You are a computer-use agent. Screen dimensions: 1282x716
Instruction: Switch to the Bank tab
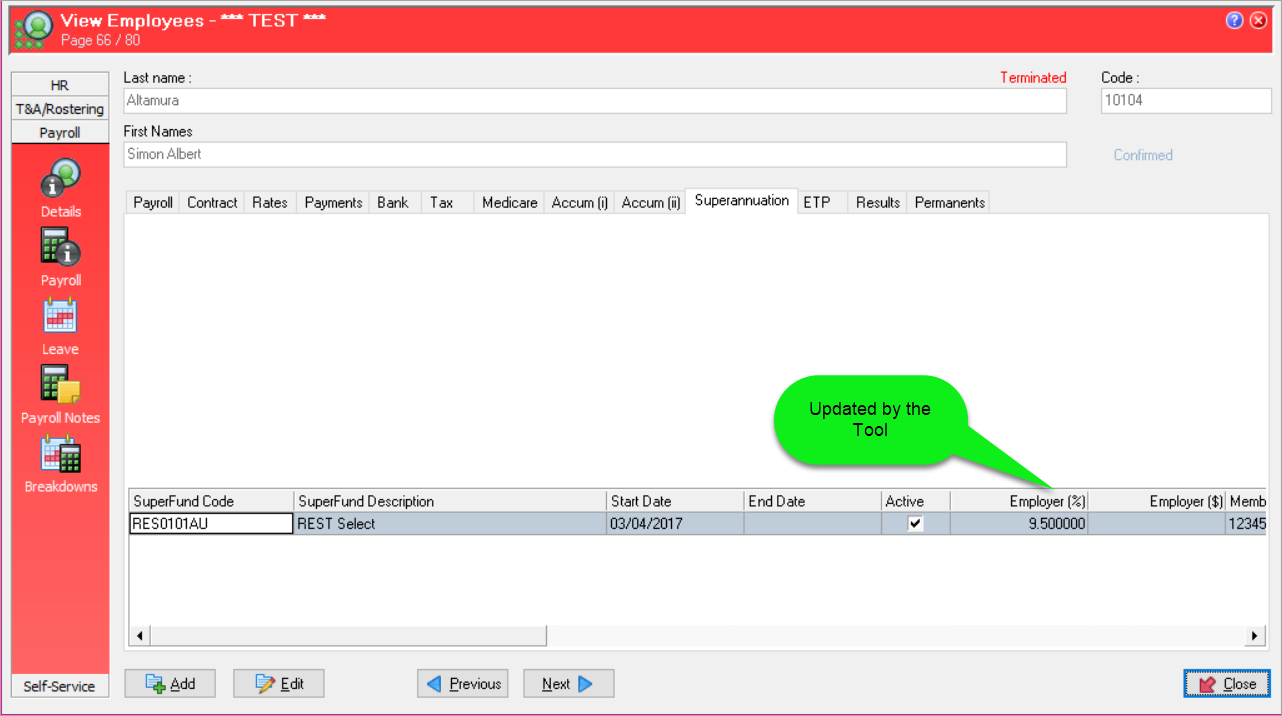pos(393,202)
